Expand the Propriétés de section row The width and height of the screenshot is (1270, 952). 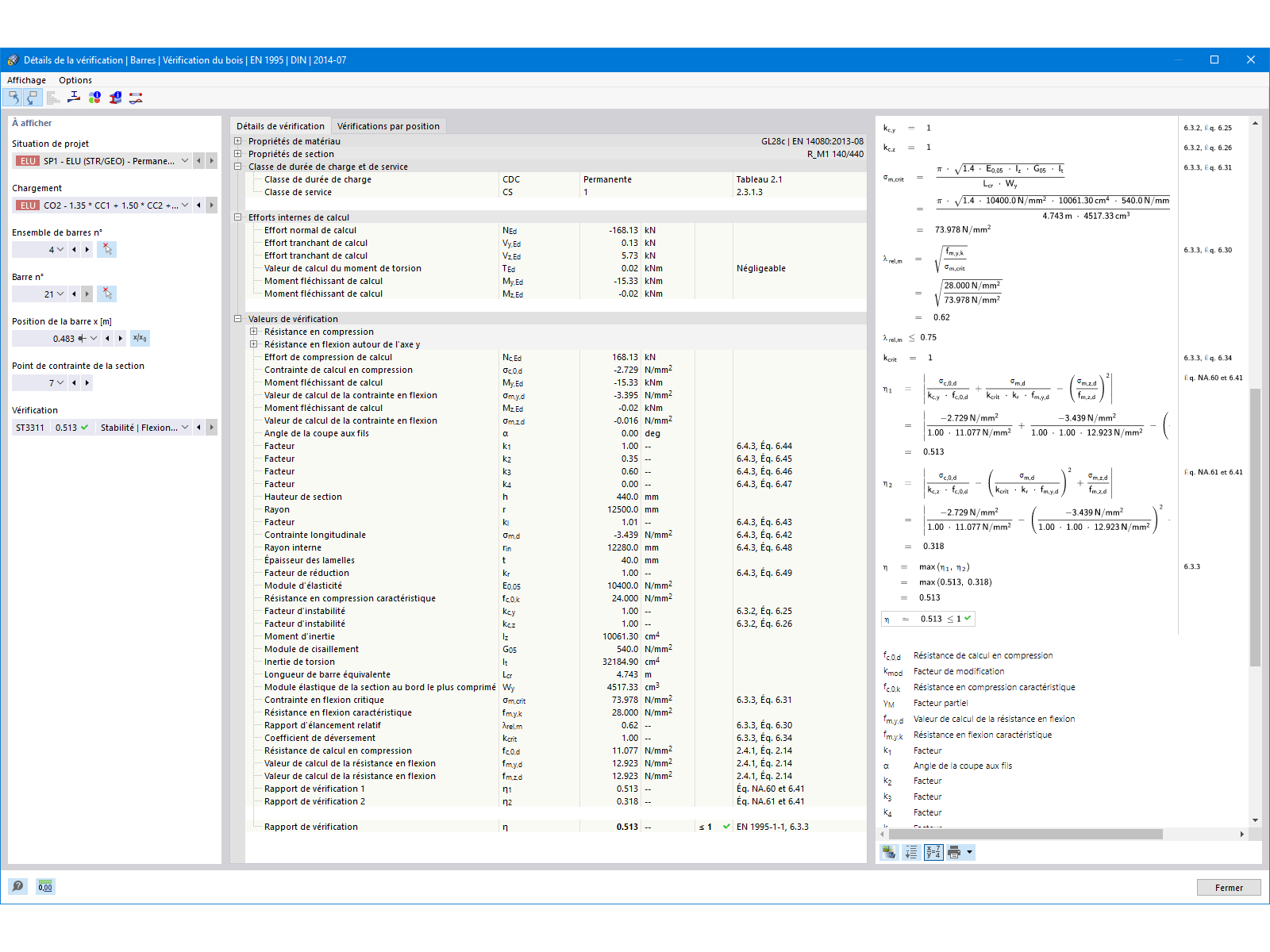tap(237, 154)
